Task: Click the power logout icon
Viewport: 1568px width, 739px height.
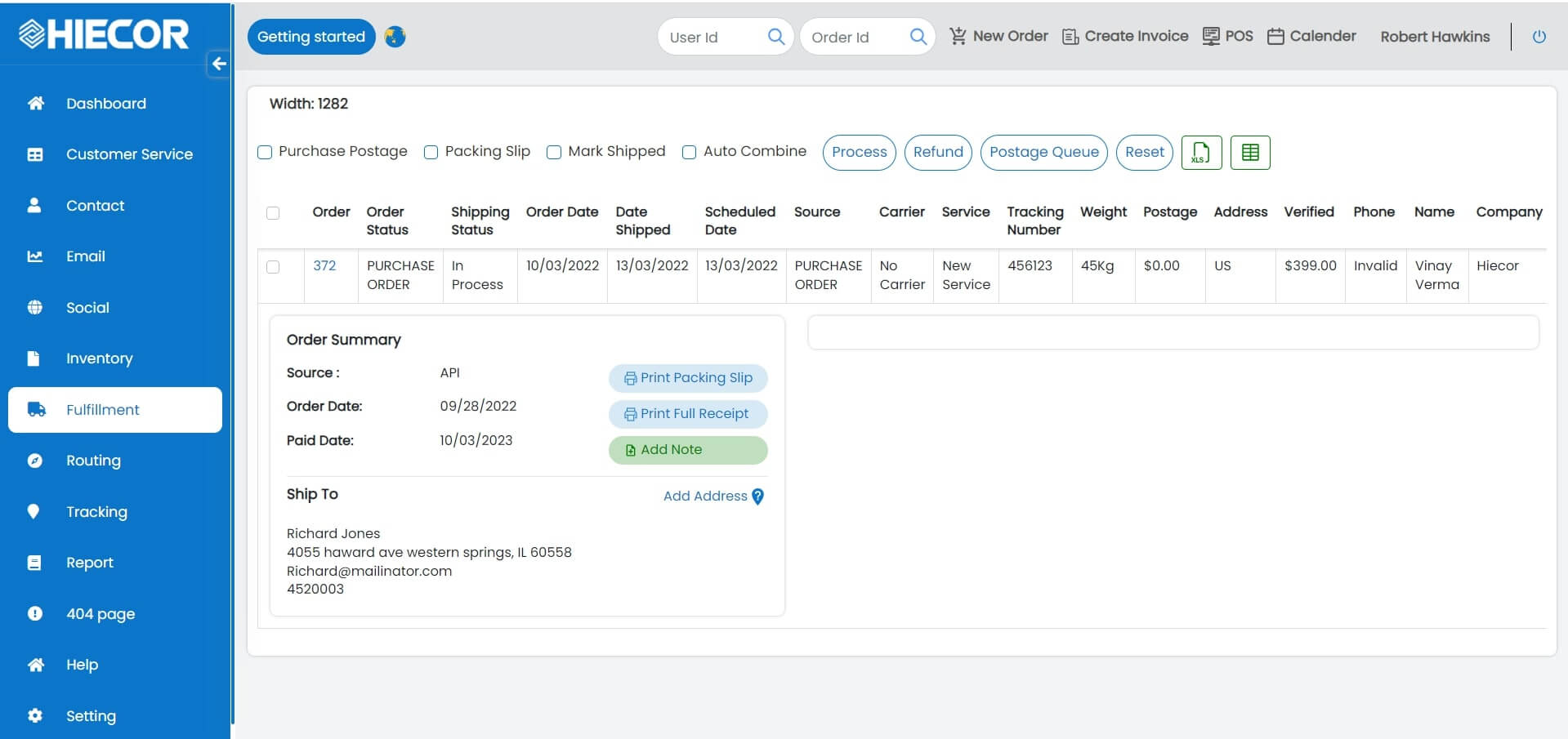Action: tap(1539, 37)
